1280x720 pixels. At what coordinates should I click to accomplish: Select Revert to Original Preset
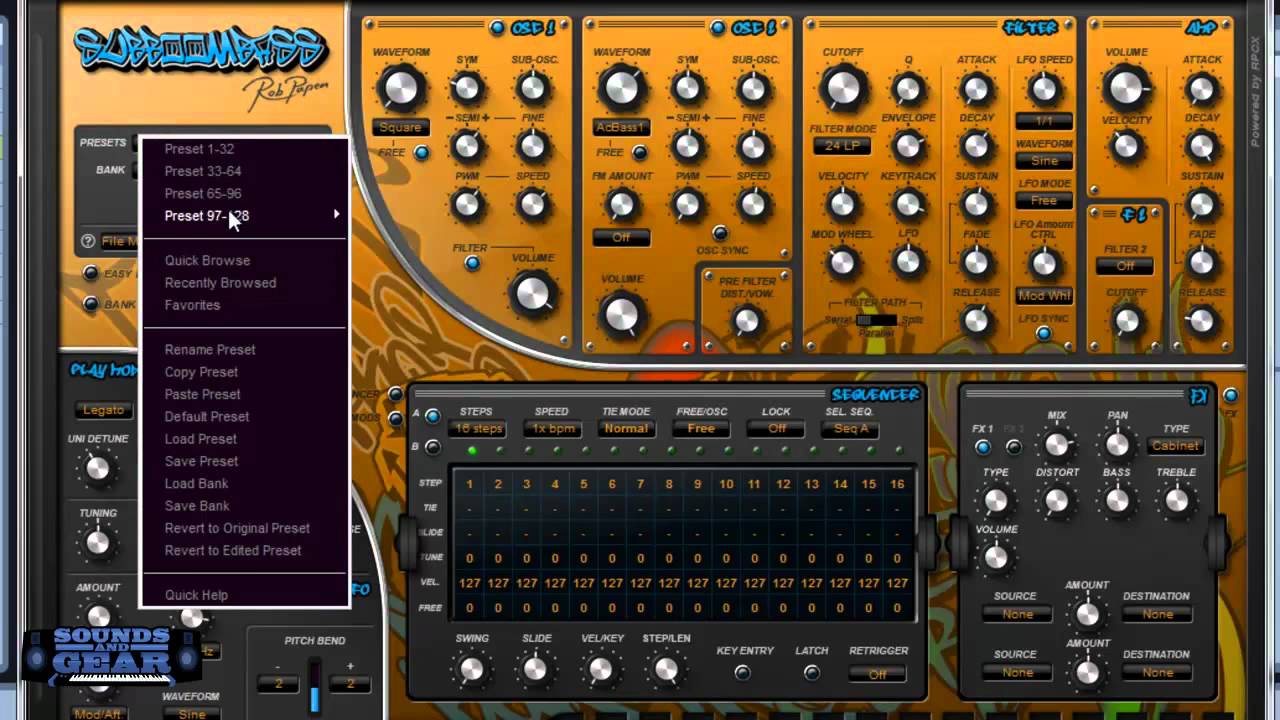pyautogui.click(x=237, y=528)
